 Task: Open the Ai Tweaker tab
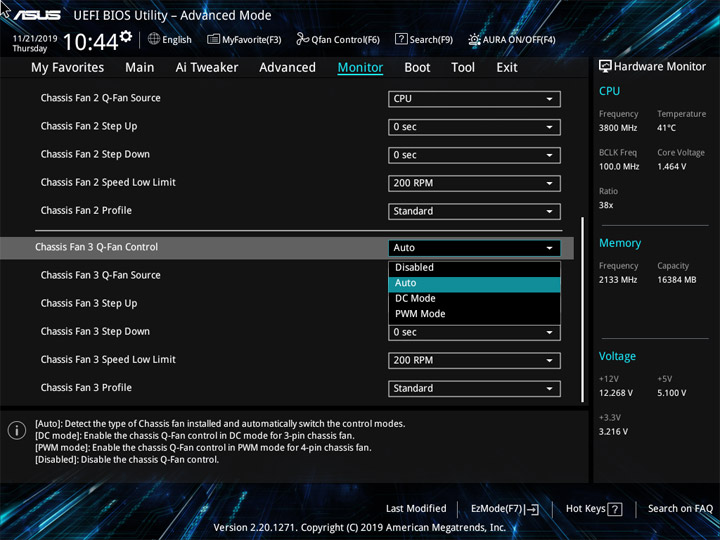coord(207,68)
